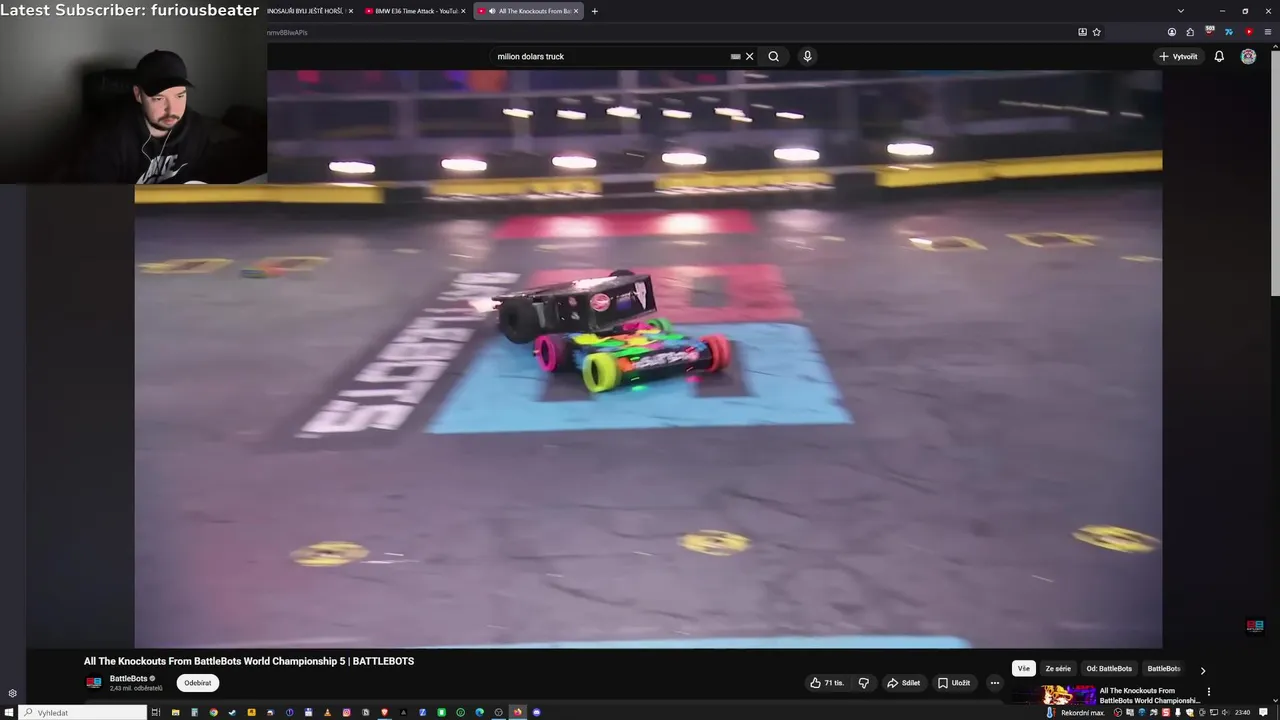Focus the Vyhledat taskbar search box

coord(83,712)
